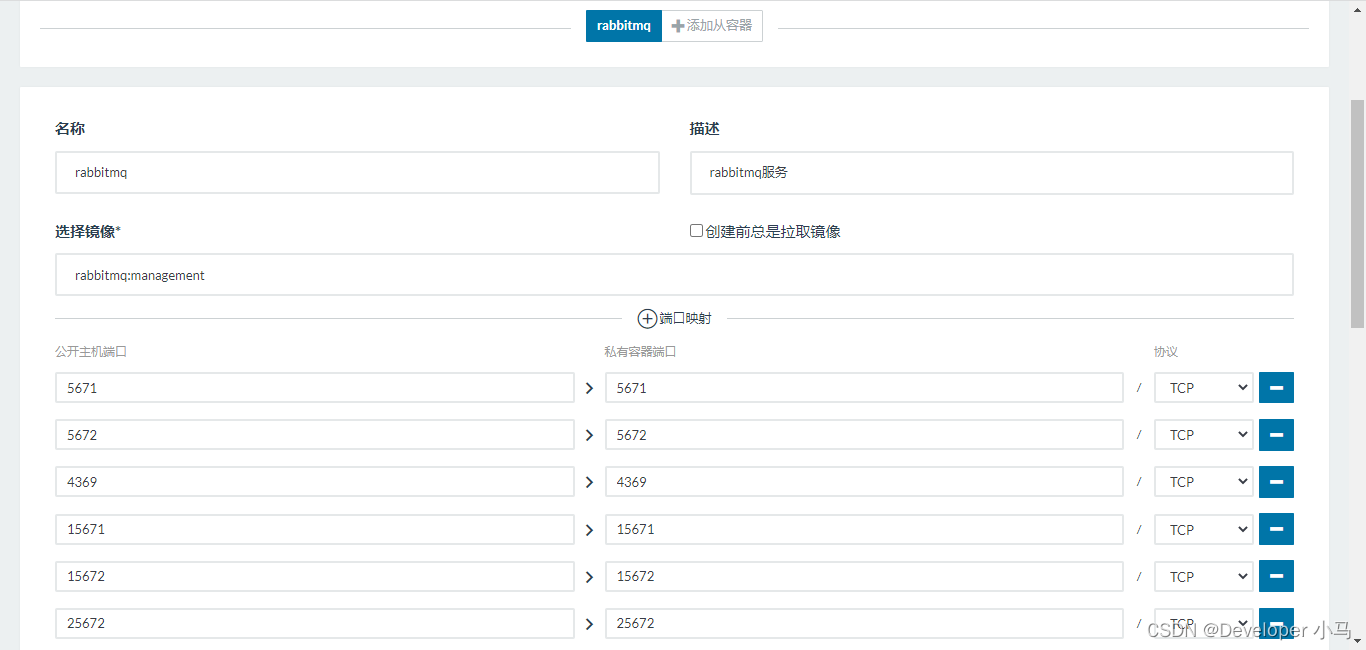The image size is (1366, 650).
Task: Focus the 描述 field with rabbitmq服务
Action: coord(992,172)
